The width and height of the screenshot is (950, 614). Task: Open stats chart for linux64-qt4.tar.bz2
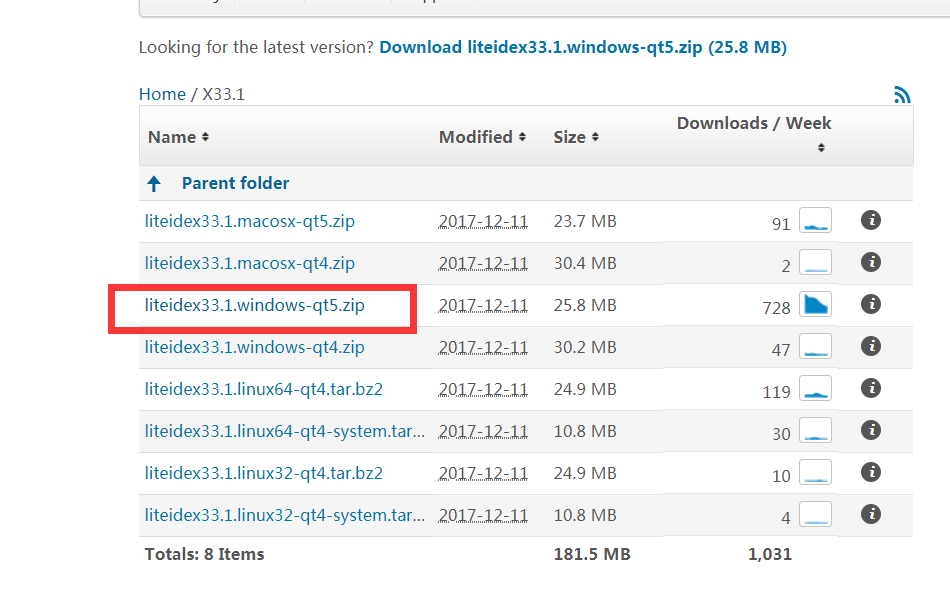click(816, 390)
